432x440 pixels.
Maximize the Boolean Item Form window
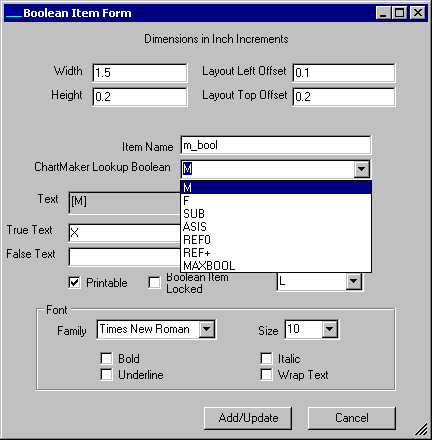click(399, 13)
